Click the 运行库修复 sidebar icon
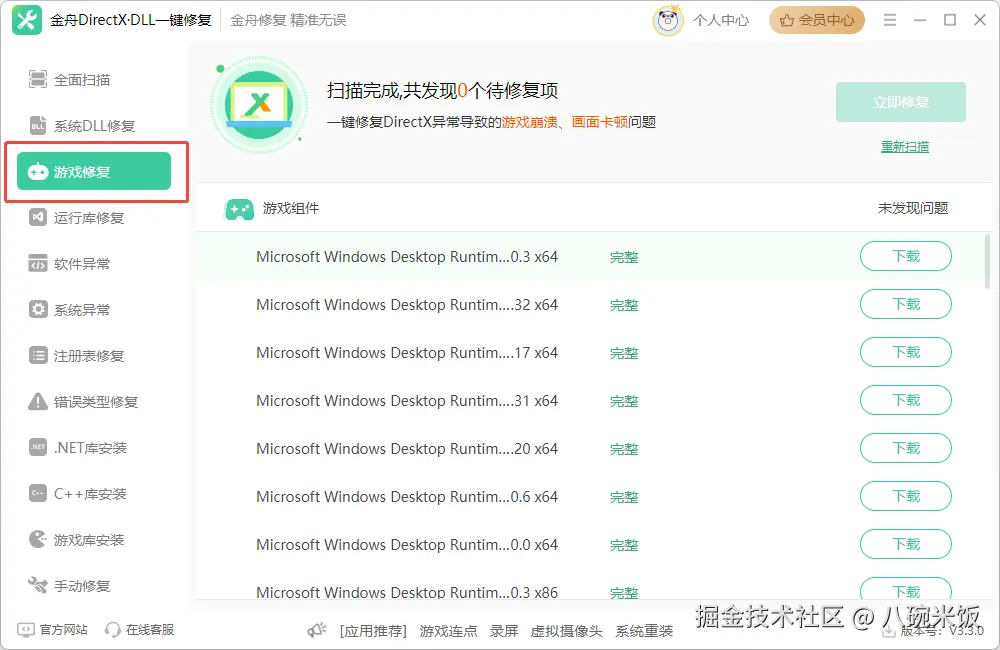Image resolution: width=1000 pixels, height=650 pixels. (38, 218)
